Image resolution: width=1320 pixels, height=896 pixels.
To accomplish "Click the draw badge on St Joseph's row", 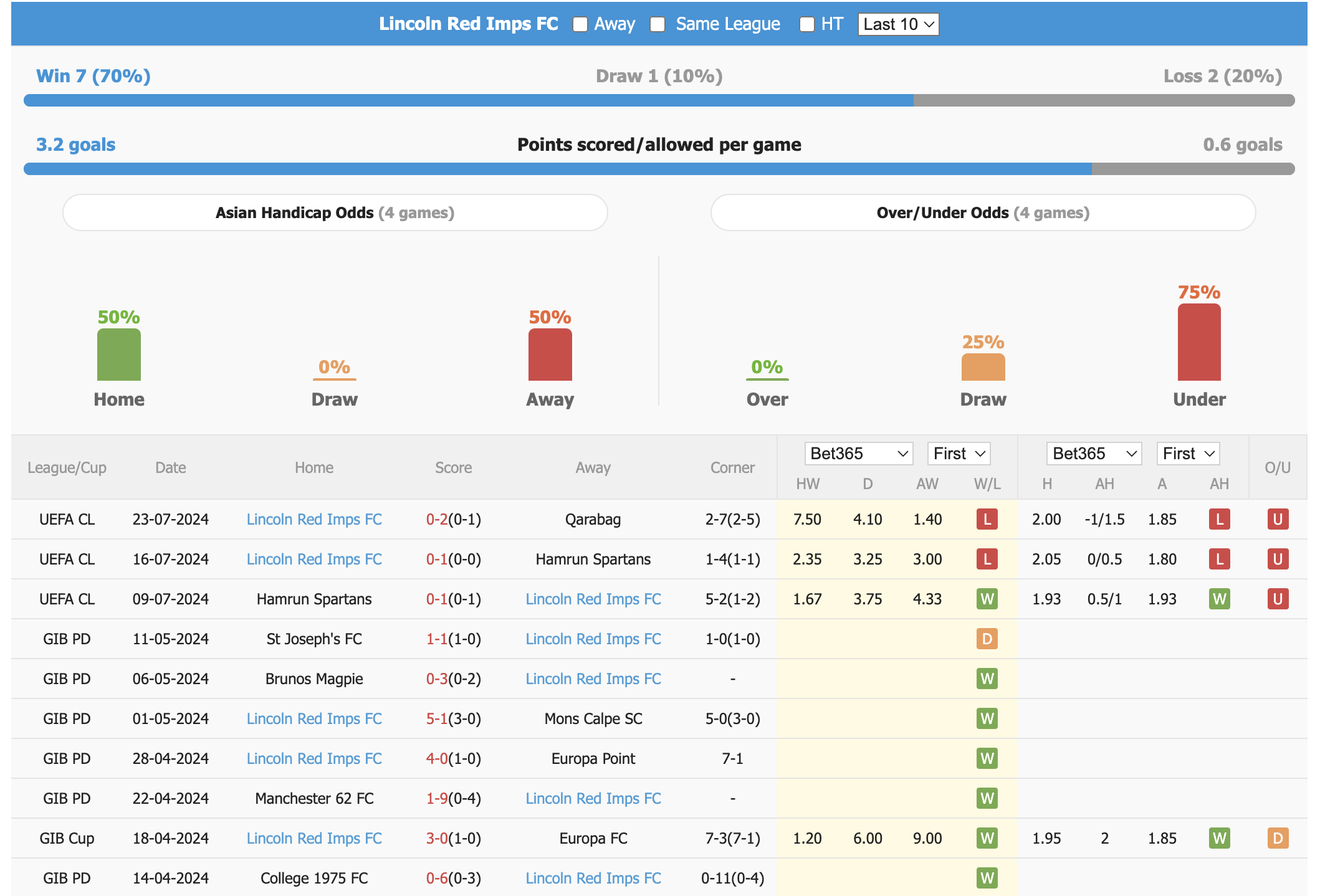I will point(987,639).
